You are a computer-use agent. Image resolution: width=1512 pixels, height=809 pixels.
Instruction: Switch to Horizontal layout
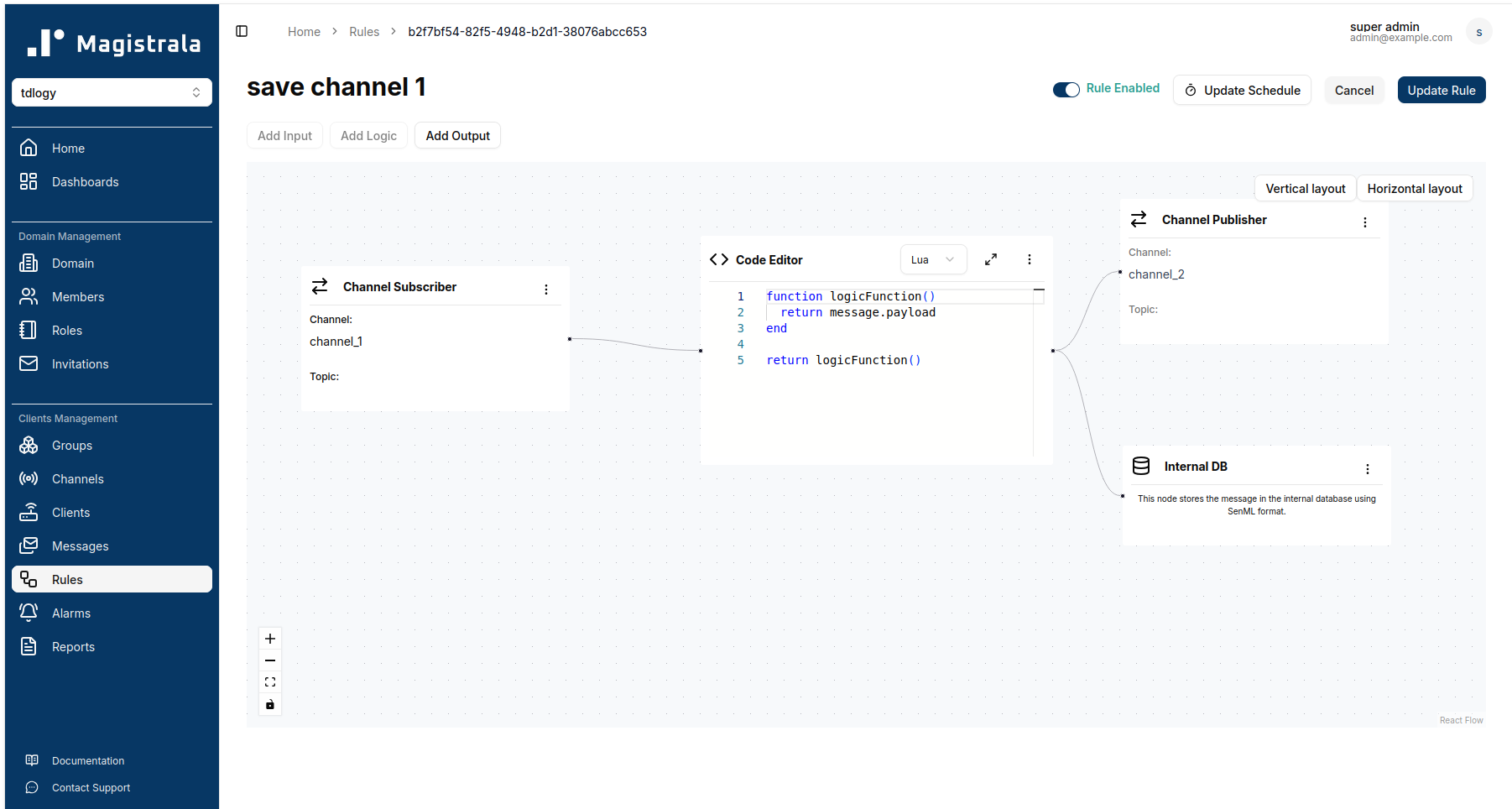point(1414,188)
